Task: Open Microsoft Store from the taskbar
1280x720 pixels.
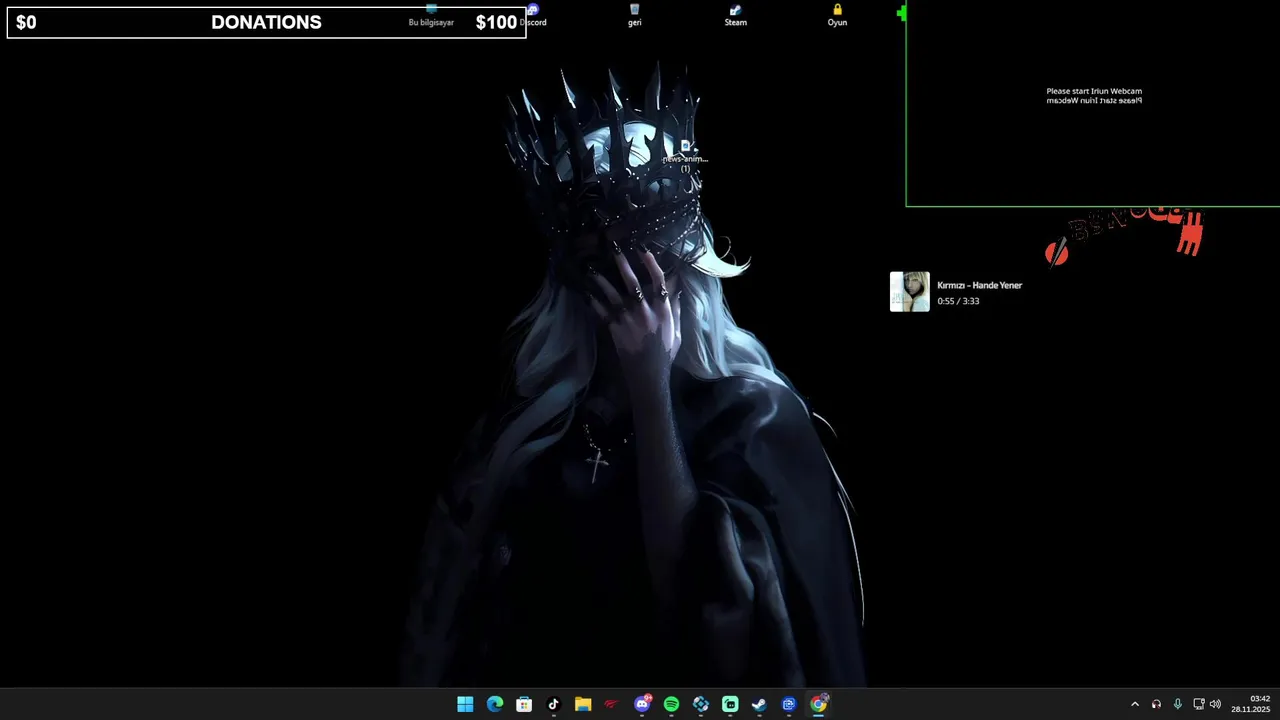Action: pyautogui.click(x=524, y=704)
